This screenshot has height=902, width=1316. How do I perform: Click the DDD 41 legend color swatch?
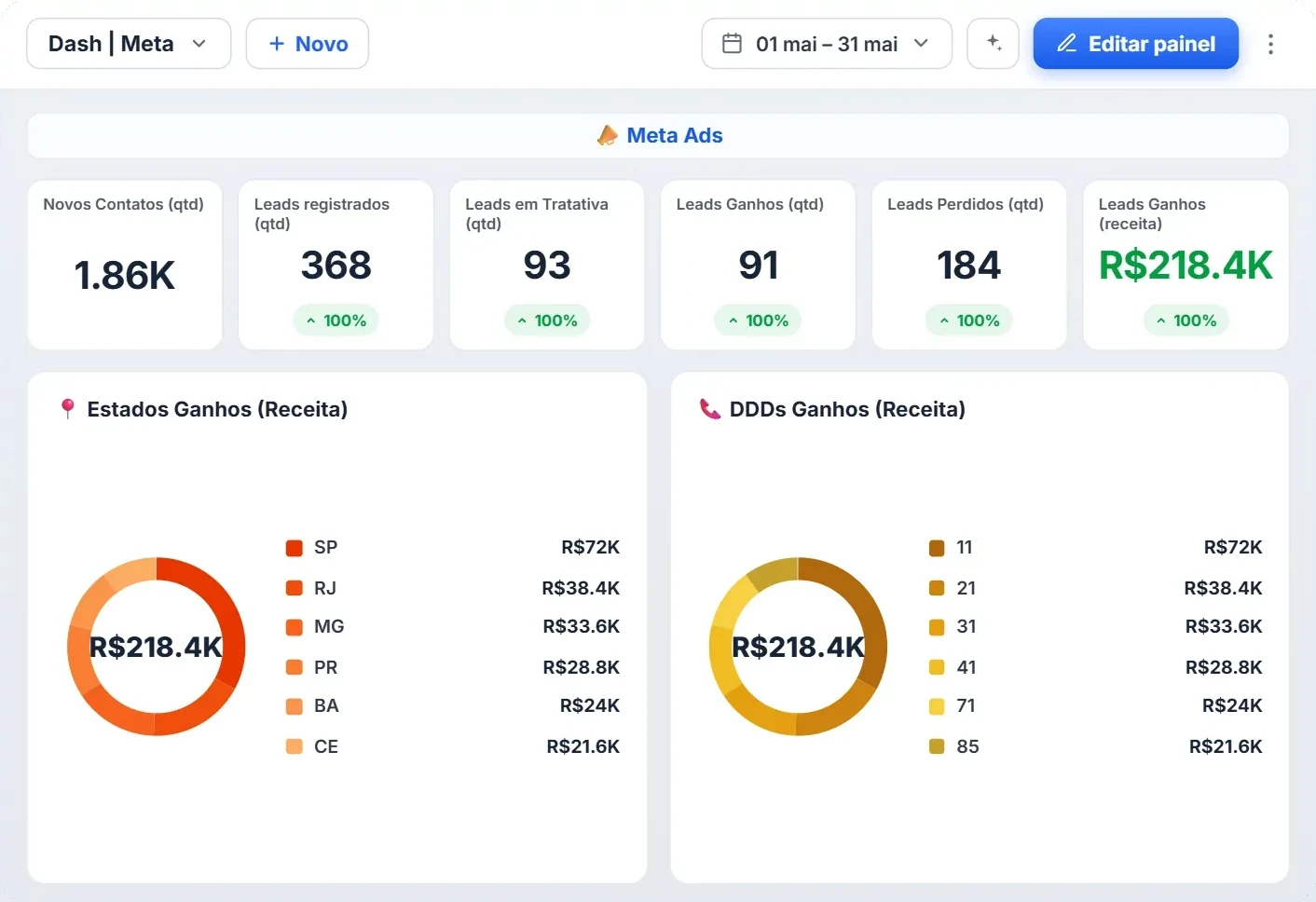[938, 667]
